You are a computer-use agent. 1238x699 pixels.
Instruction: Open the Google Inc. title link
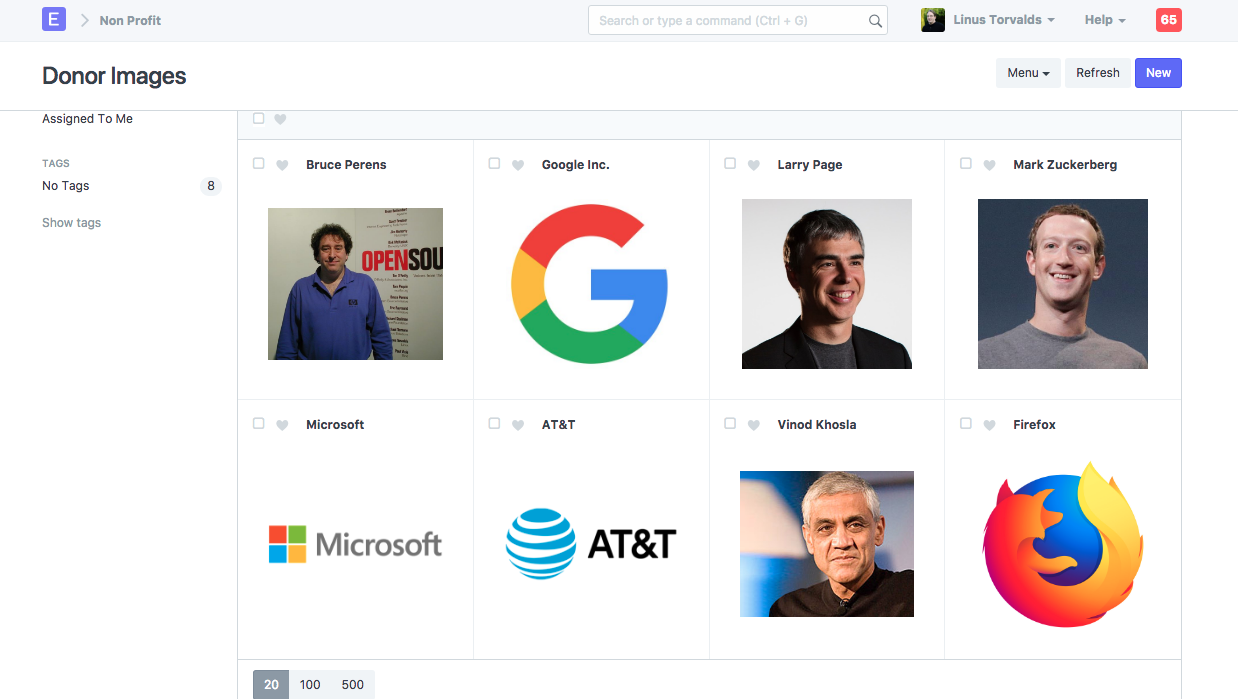tap(576, 165)
